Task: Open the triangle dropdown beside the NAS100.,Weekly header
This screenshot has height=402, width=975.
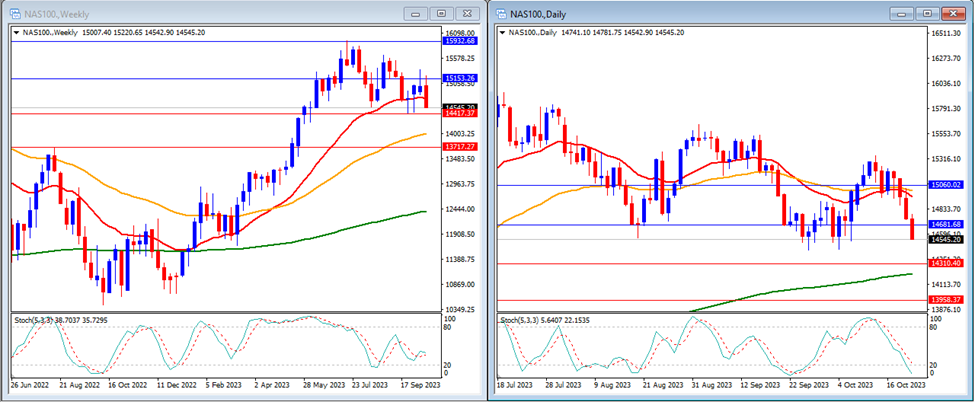Action: point(16,32)
